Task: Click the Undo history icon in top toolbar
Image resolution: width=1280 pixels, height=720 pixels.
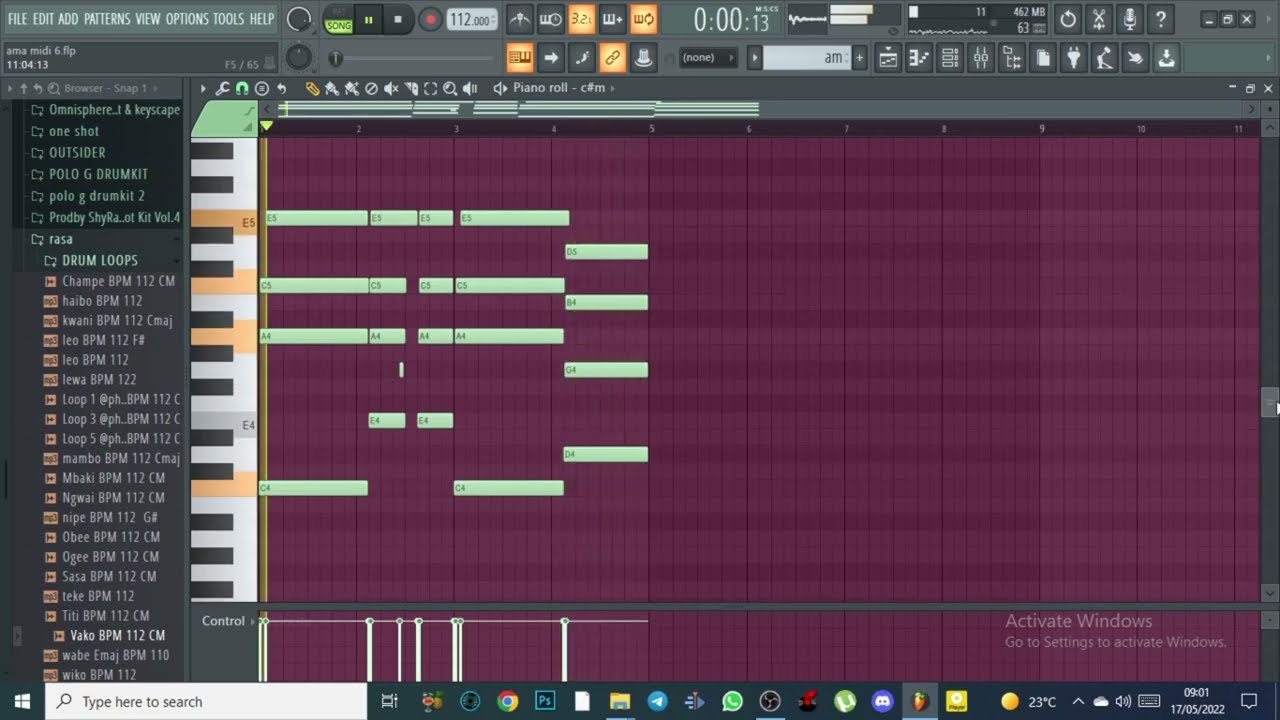Action: [1068, 19]
